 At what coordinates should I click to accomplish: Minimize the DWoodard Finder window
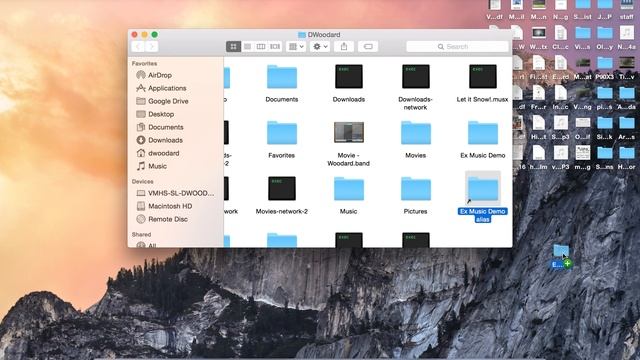click(x=144, y=35)
